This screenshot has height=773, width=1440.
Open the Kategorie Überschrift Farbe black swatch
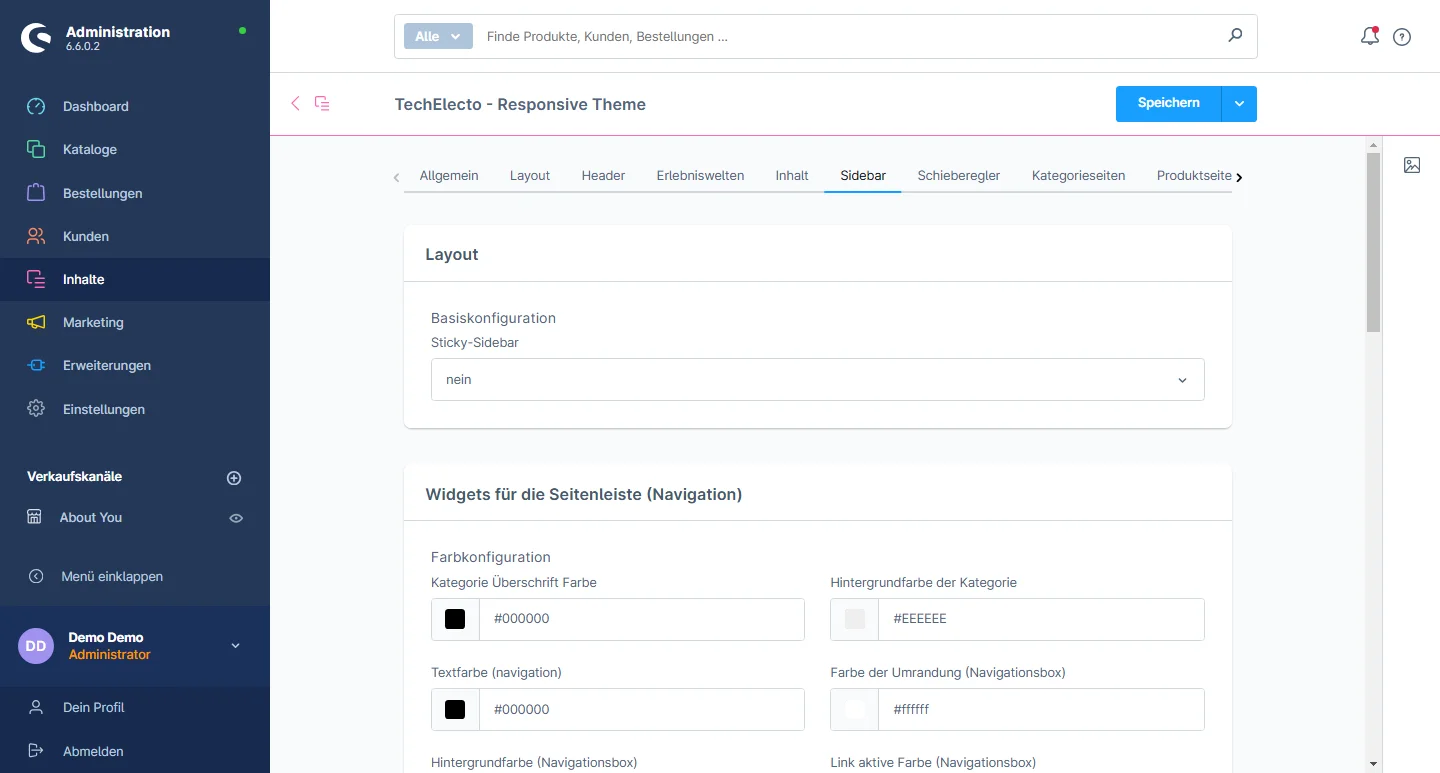tap(455, 619)
